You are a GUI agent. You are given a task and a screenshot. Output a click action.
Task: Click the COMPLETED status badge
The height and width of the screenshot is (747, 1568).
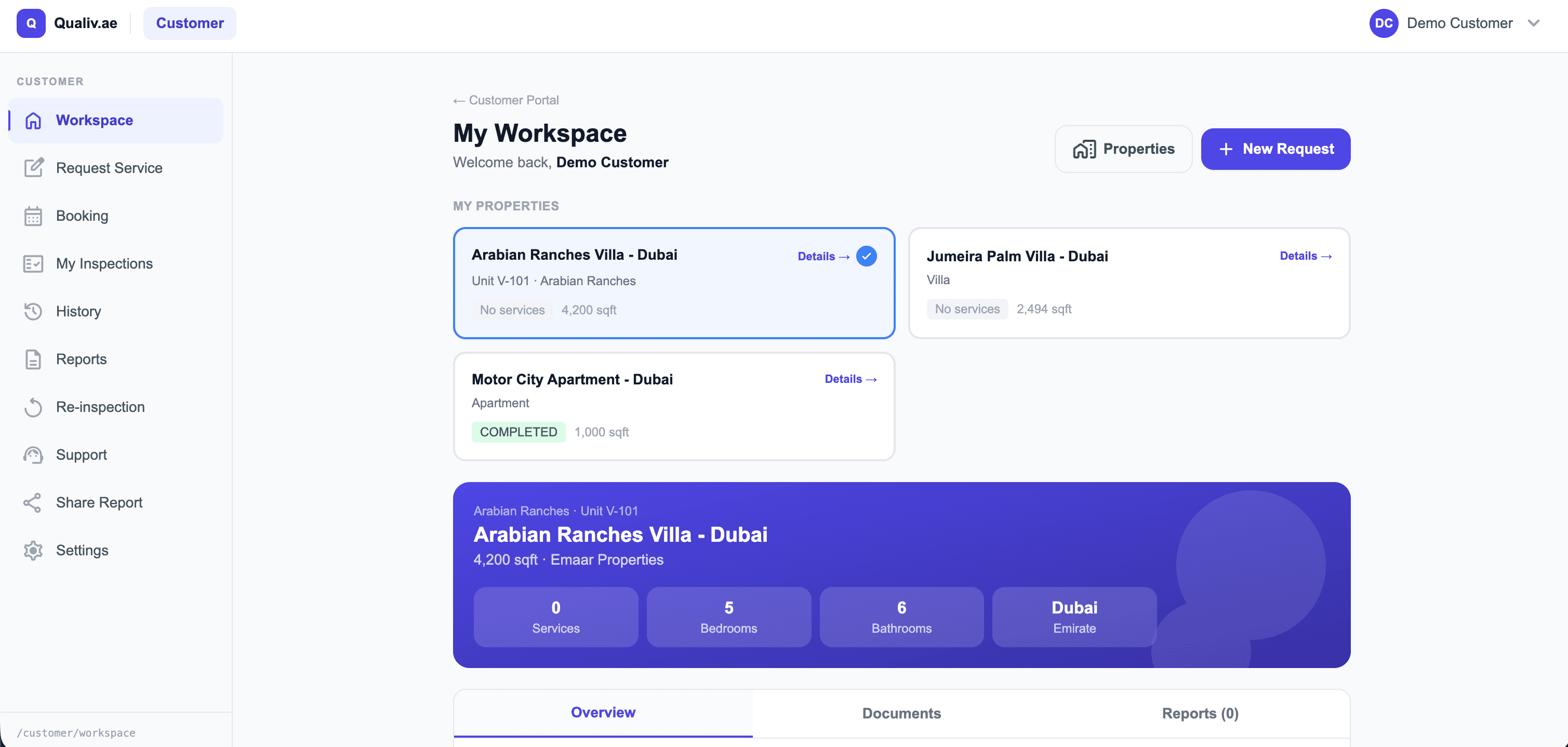click(518, 432)
